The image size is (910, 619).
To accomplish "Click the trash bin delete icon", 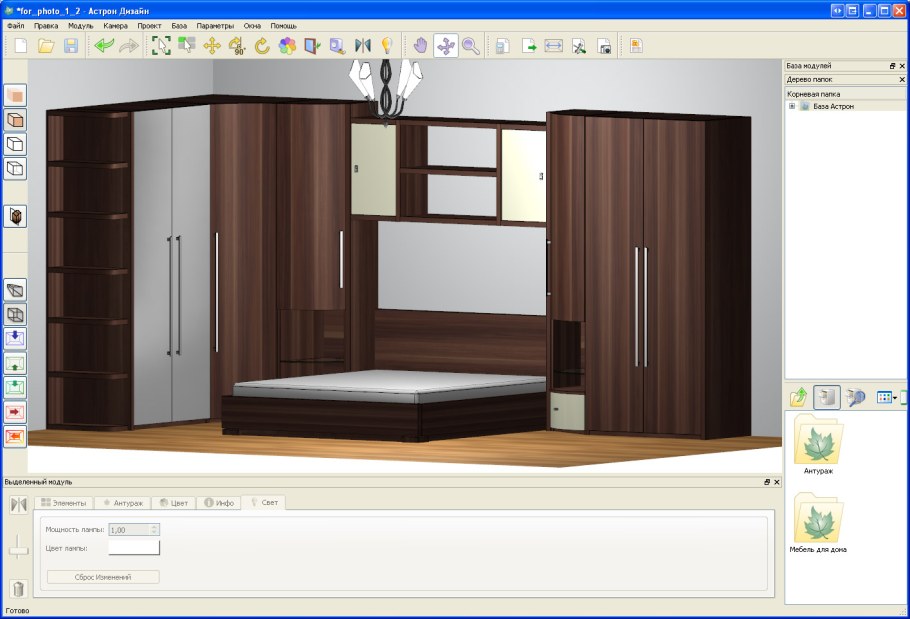I will click(17, 589).
